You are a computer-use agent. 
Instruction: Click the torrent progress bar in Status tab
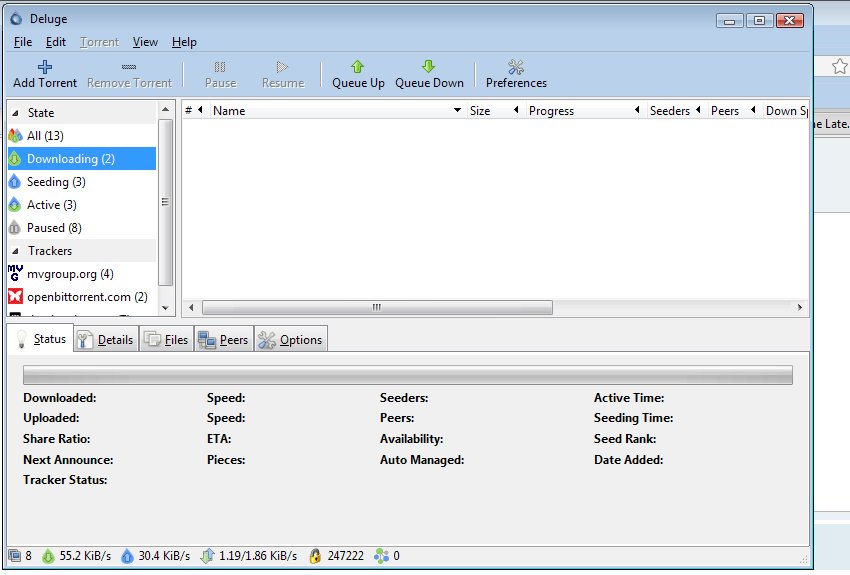point(408,375)
